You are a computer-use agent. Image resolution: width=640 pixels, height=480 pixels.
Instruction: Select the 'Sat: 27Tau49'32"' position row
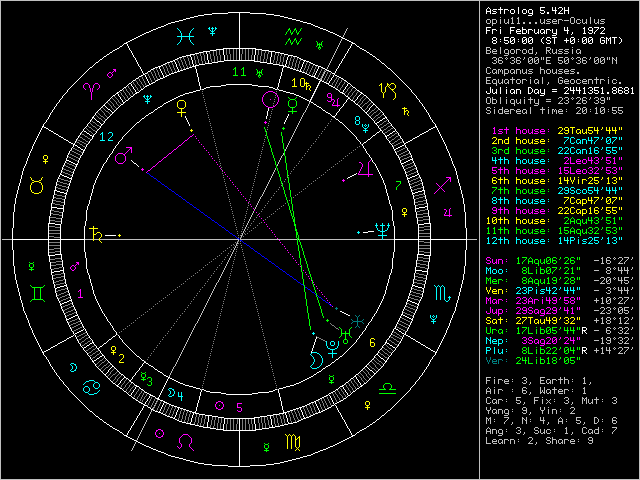[560, 320]
